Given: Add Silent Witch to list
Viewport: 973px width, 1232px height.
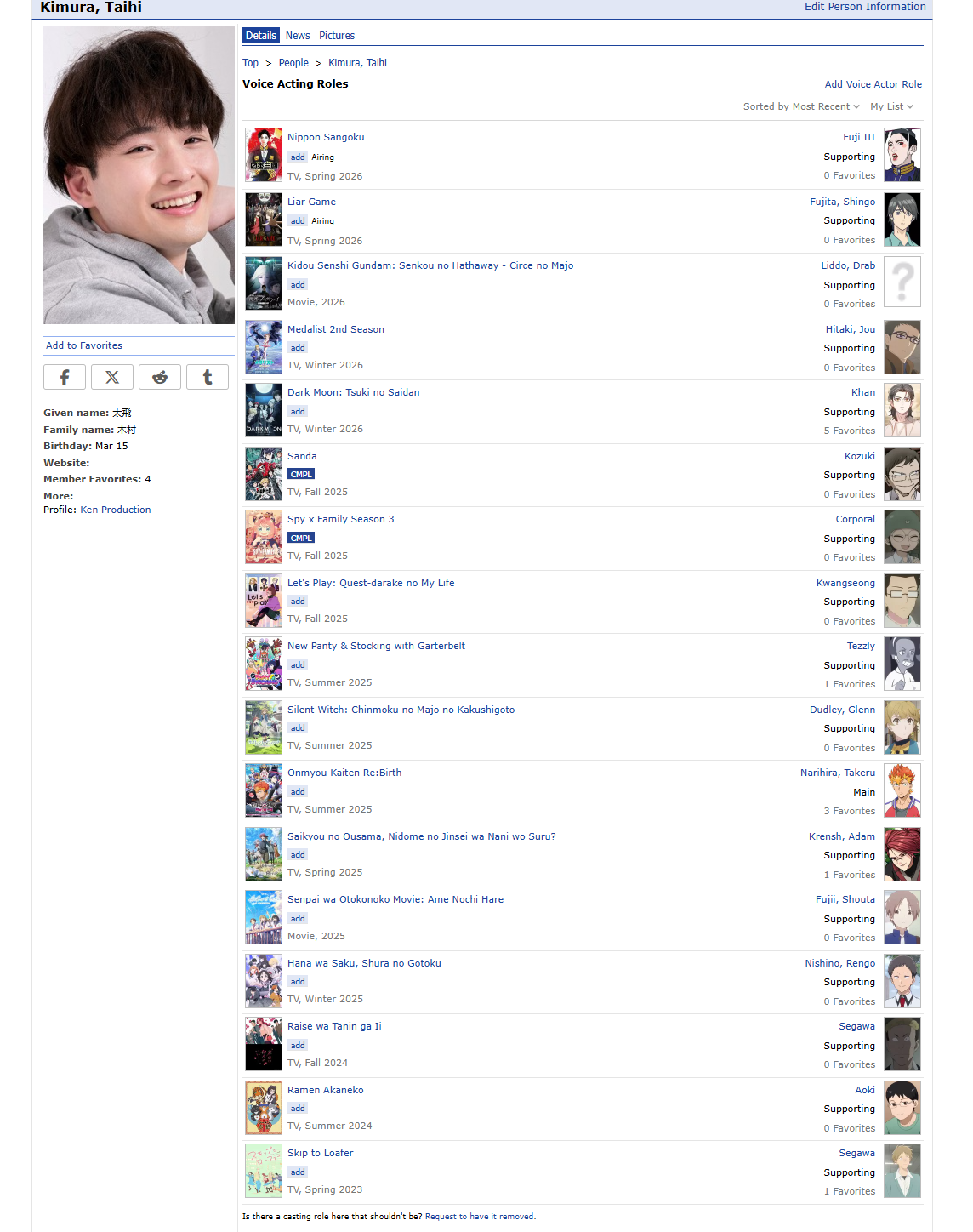Looking at the screenshot, I should (298, 728).
